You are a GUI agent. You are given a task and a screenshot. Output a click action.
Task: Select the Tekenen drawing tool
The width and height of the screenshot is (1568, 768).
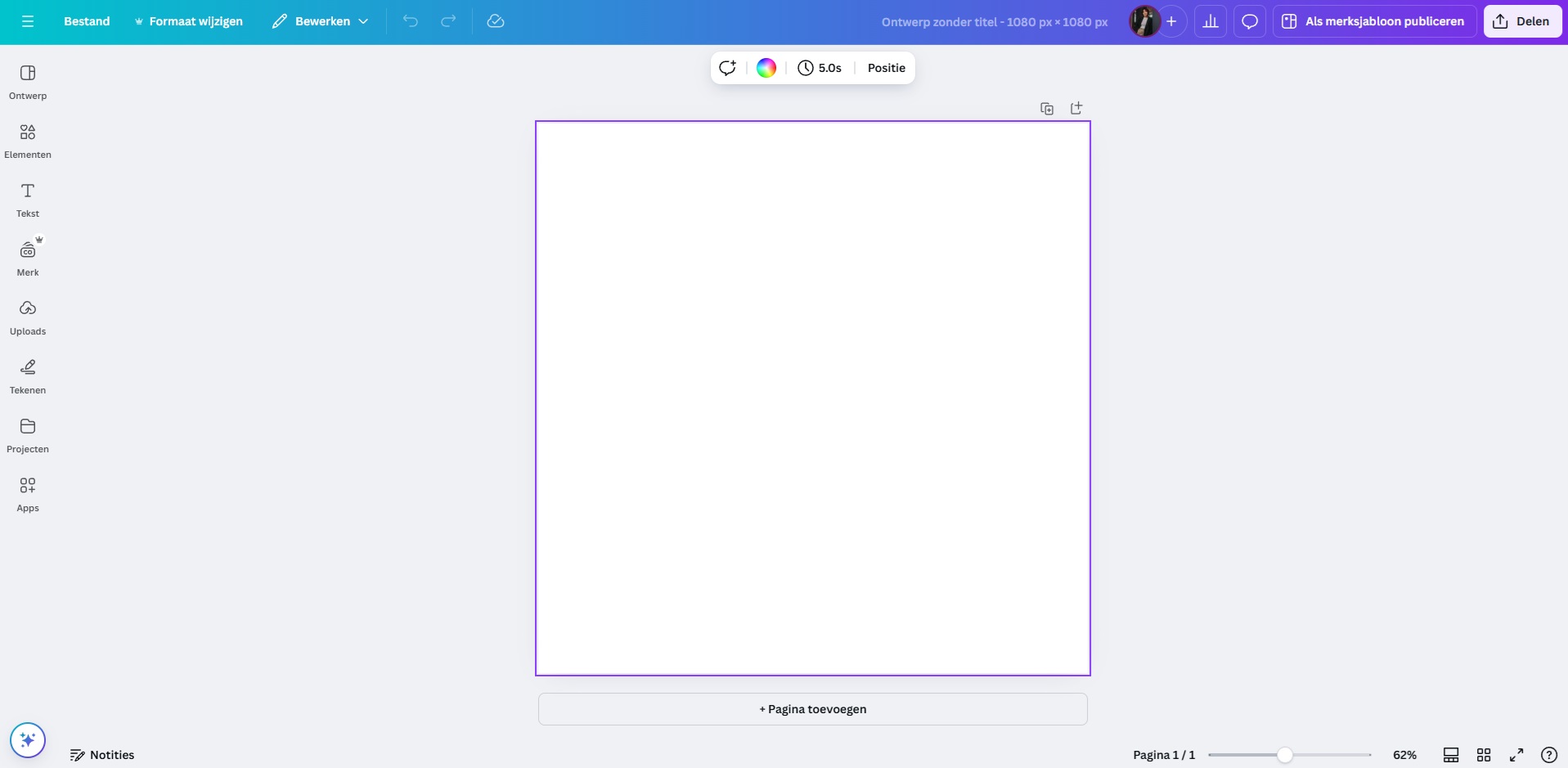(x=28, y=377)
